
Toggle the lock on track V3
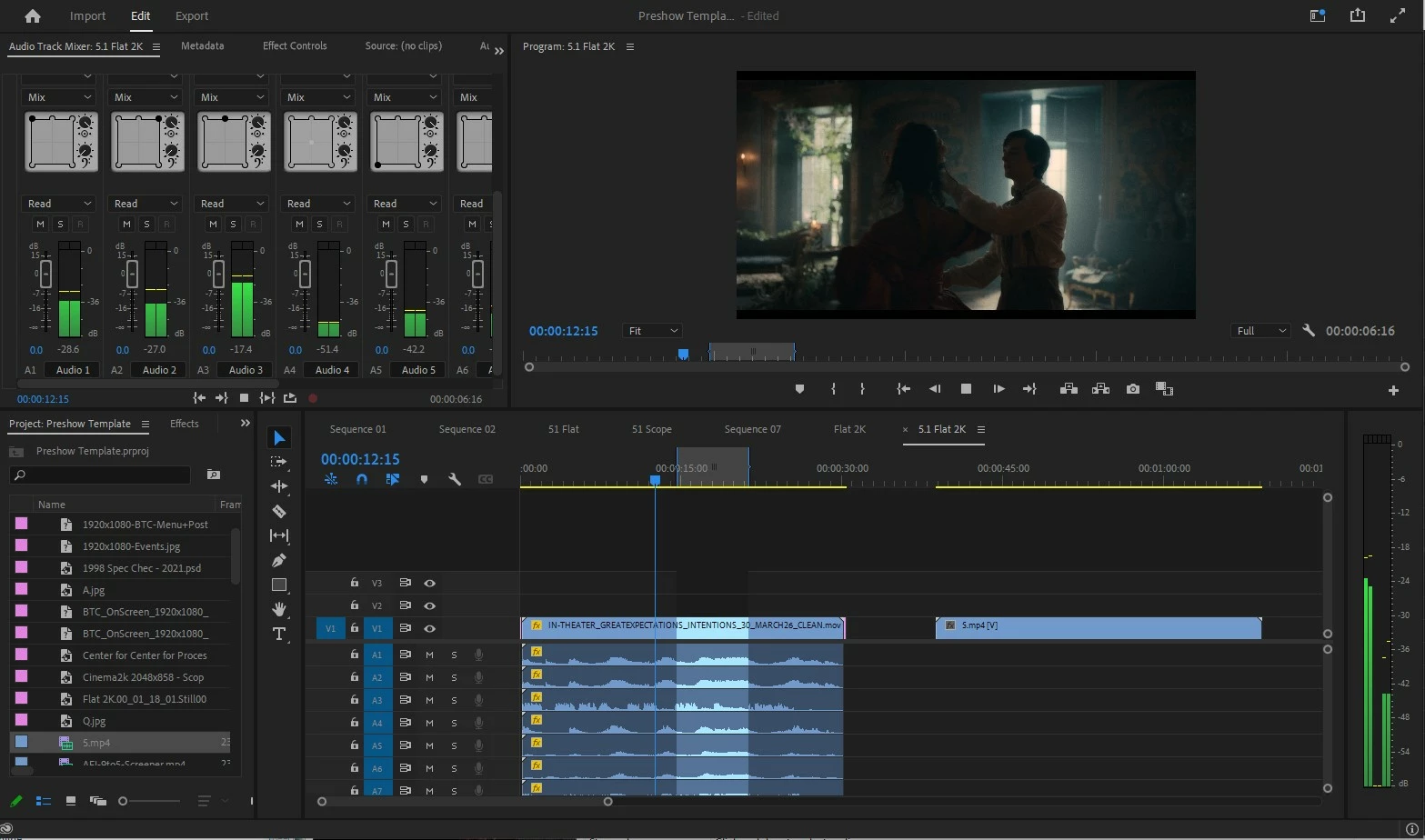(355, 583)
